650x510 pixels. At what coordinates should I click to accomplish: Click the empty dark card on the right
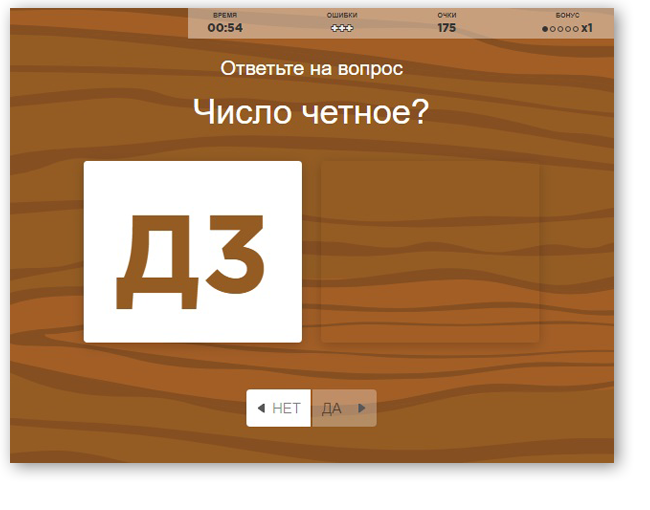coord(430,252)
